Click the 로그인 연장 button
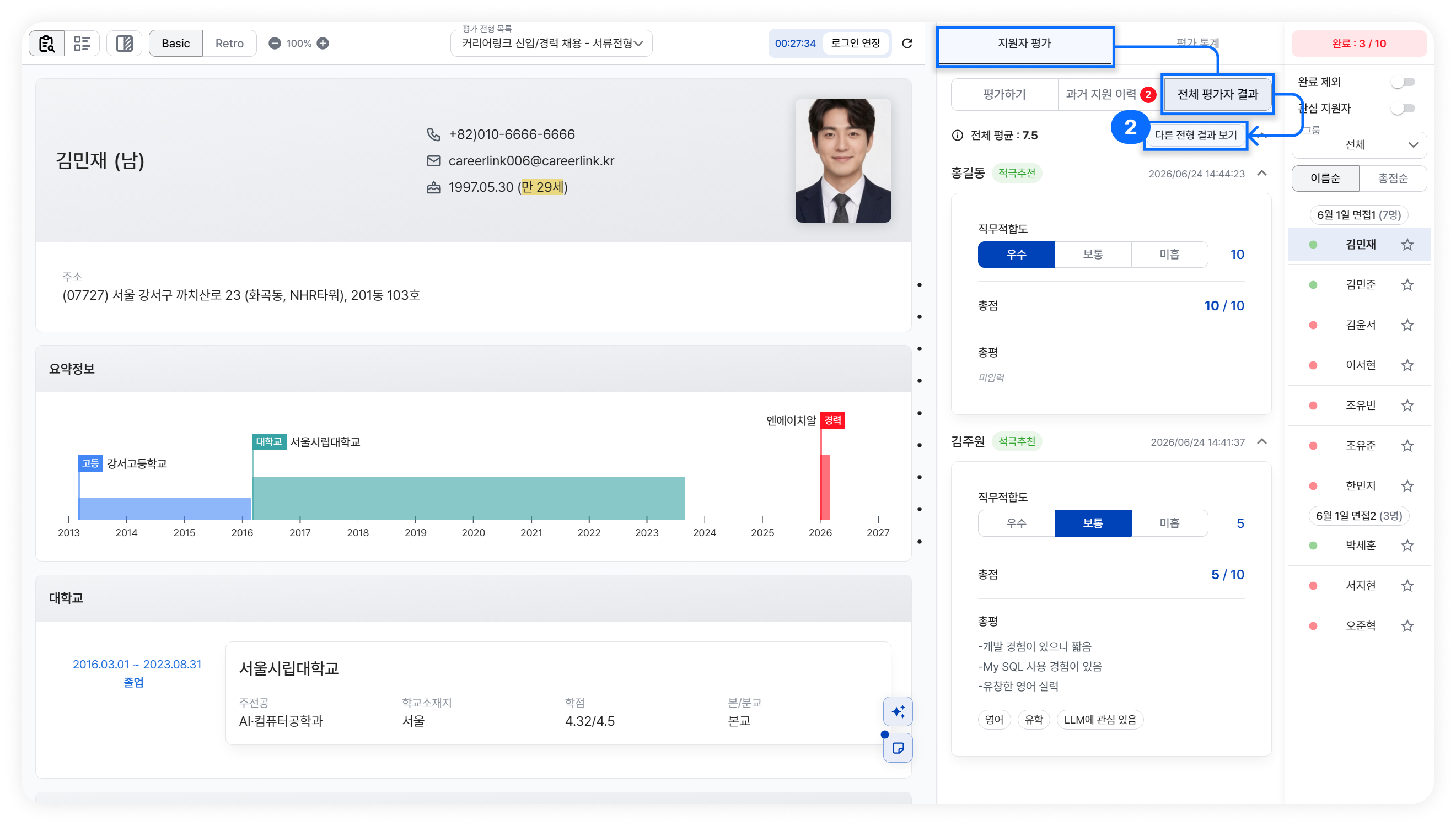Image resolution: width=1456 pixels, height=826 pixels. click(855, 43)
